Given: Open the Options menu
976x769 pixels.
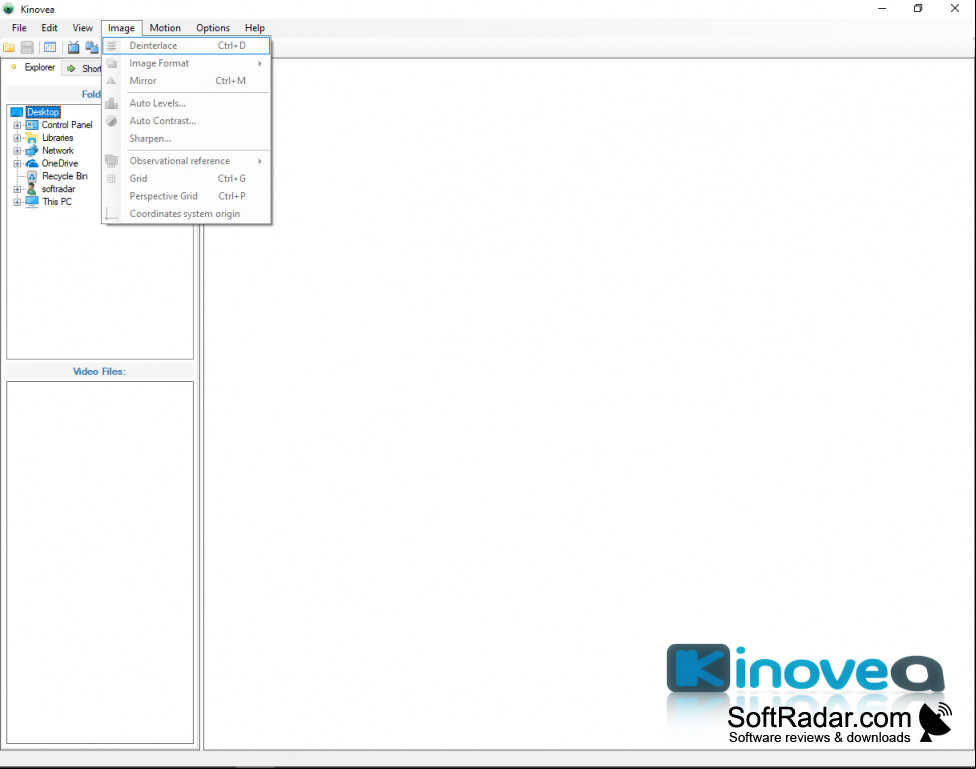Looking at the screenshot, I should [213, 28].
